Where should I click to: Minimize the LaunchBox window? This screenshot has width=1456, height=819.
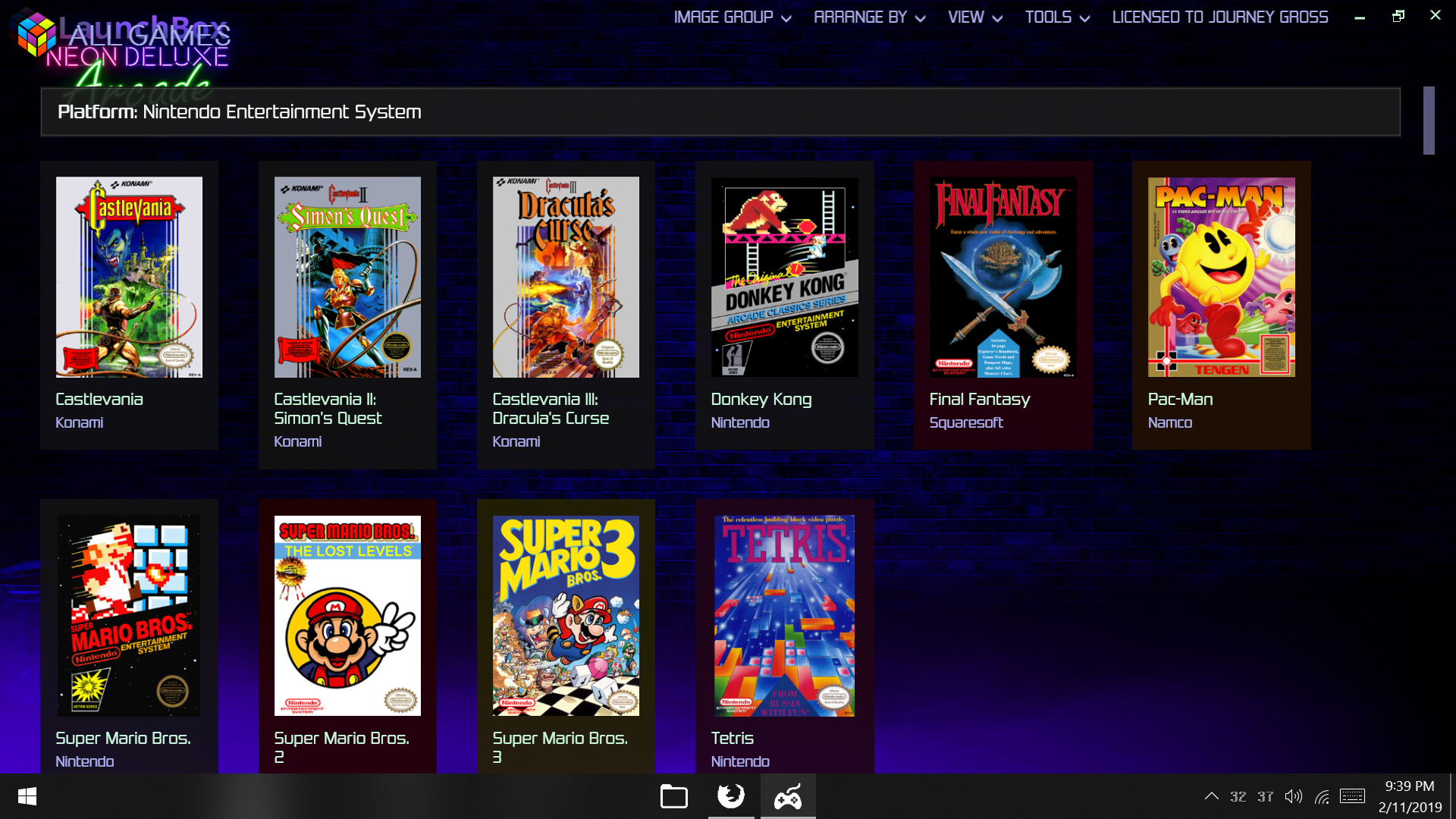pos(1360,17)
